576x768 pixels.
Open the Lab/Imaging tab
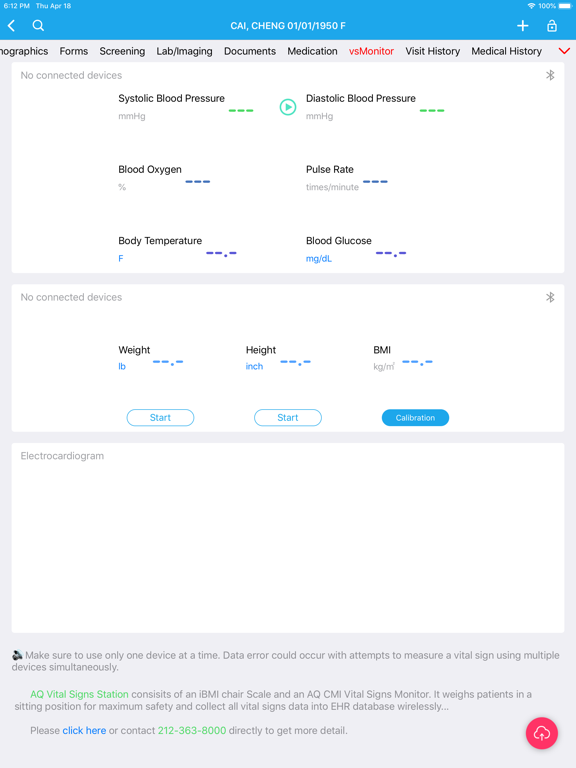tap(185, 51)
